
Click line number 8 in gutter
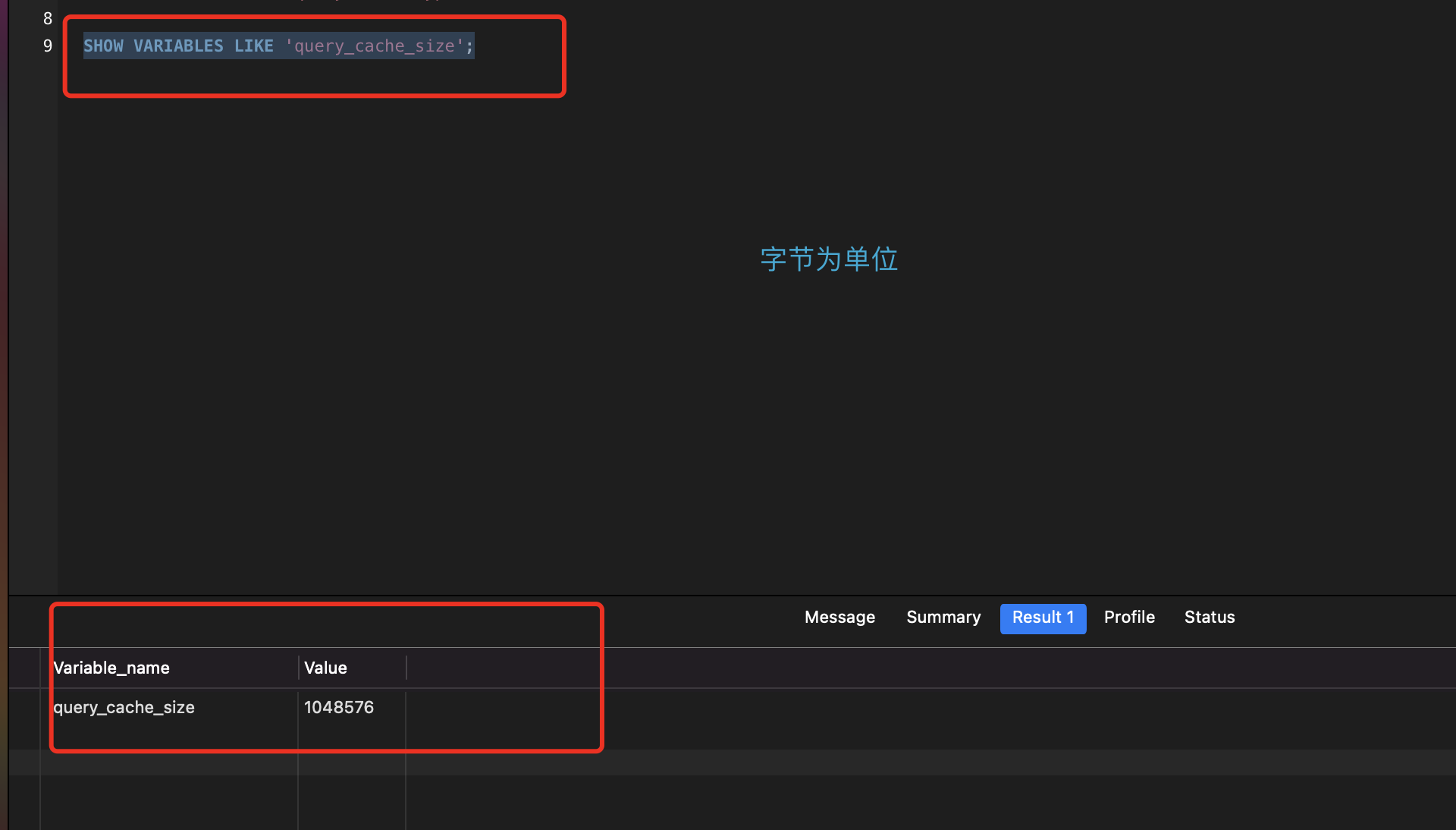coord(47,18)
